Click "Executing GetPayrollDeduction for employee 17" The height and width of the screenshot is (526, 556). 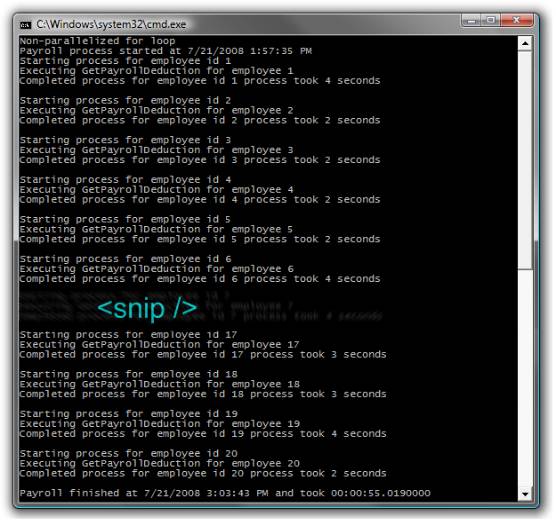(x=160, y=345)
